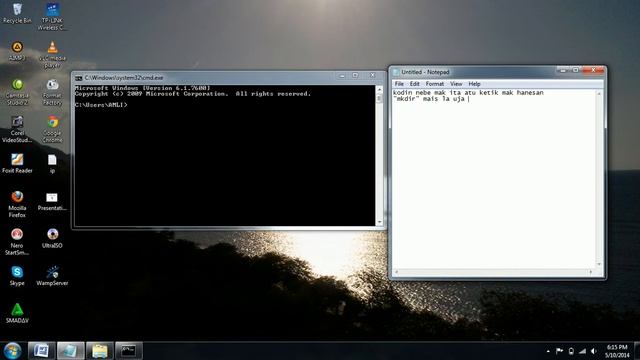640x360 pixels.
Task: Select the Foxit Reader desktop icon
Action: (17, 163)
